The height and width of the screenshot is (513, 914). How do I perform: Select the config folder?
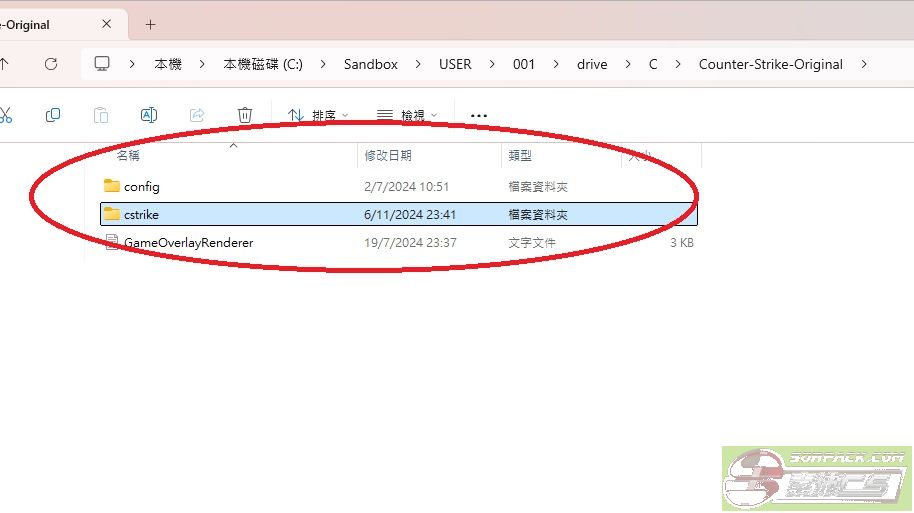pyautogui.click(x=399, y=187)
